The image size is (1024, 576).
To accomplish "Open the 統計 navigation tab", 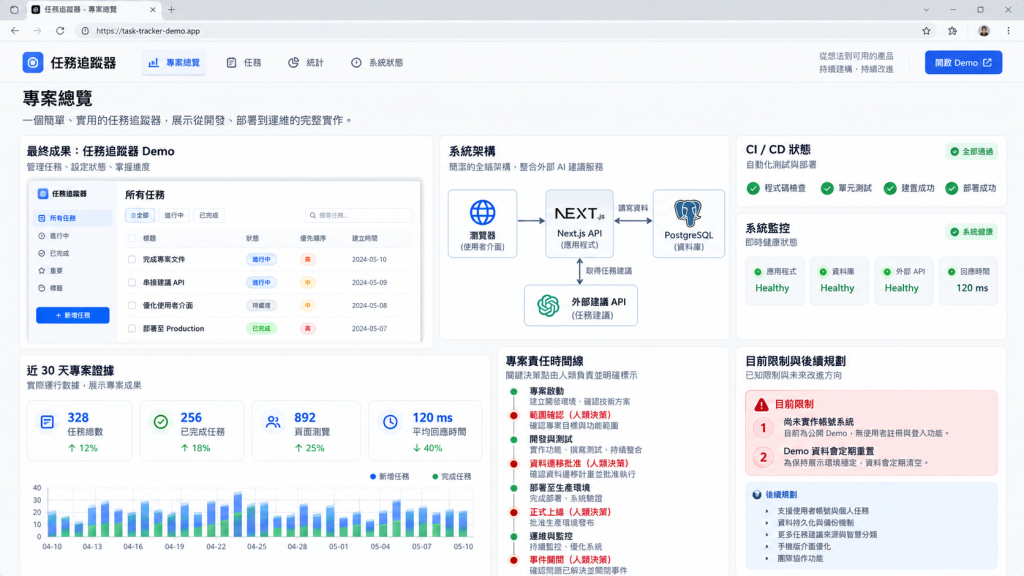I will pyautogui.click(x=306, y=63).
